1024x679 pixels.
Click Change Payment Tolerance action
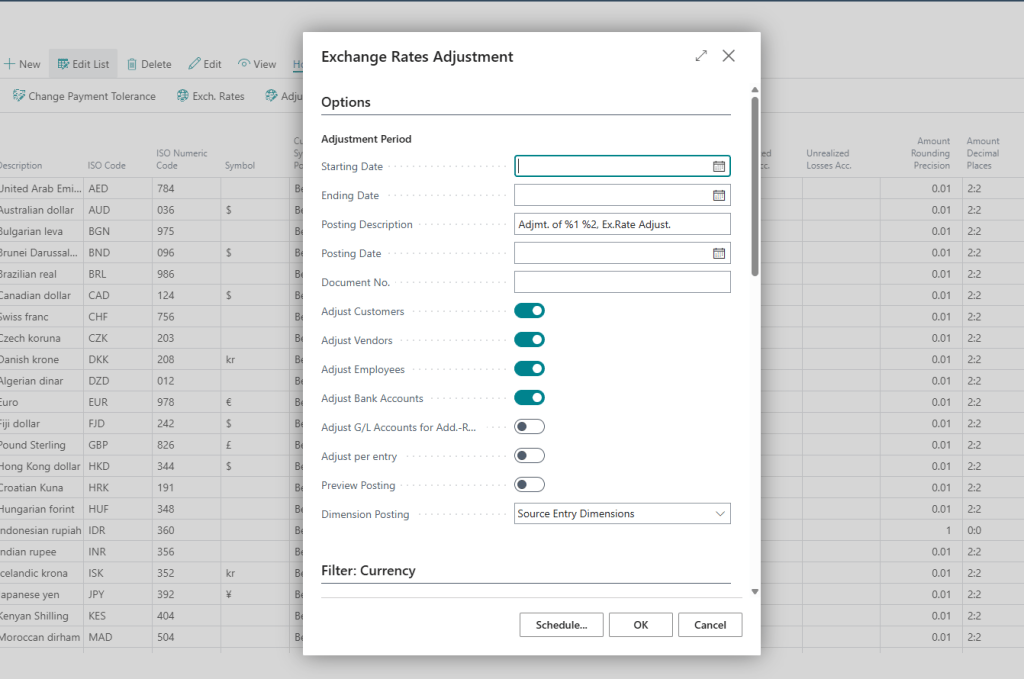pyautogui.click(x=84, y=96)
